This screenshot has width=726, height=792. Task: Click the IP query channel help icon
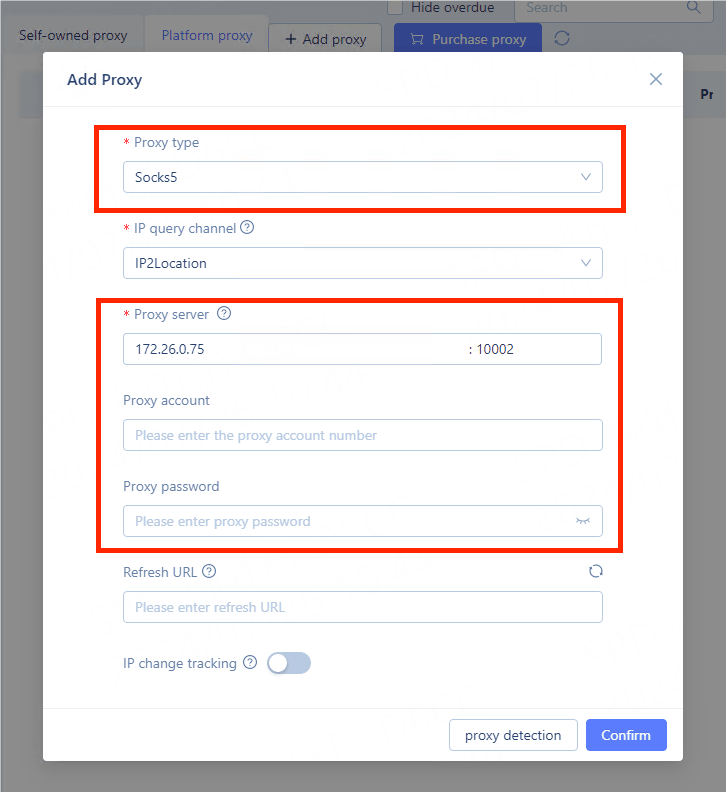click(247, 228)
